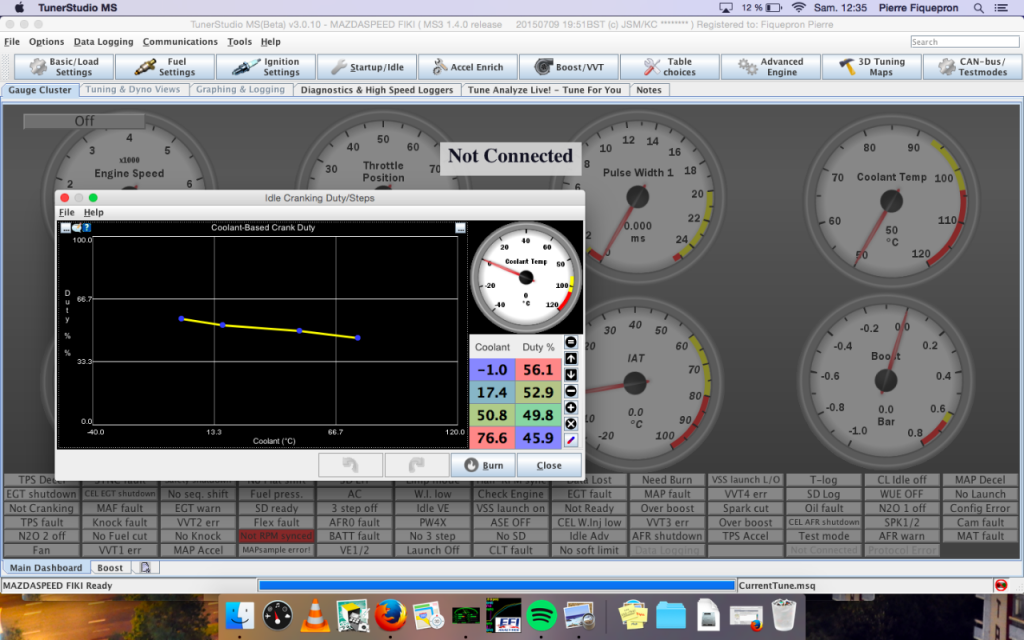The height and width of the screenshot is (640, 1024).
Task: Switch to the Graphing & Logging tab
Action: (x=240, y=89)
